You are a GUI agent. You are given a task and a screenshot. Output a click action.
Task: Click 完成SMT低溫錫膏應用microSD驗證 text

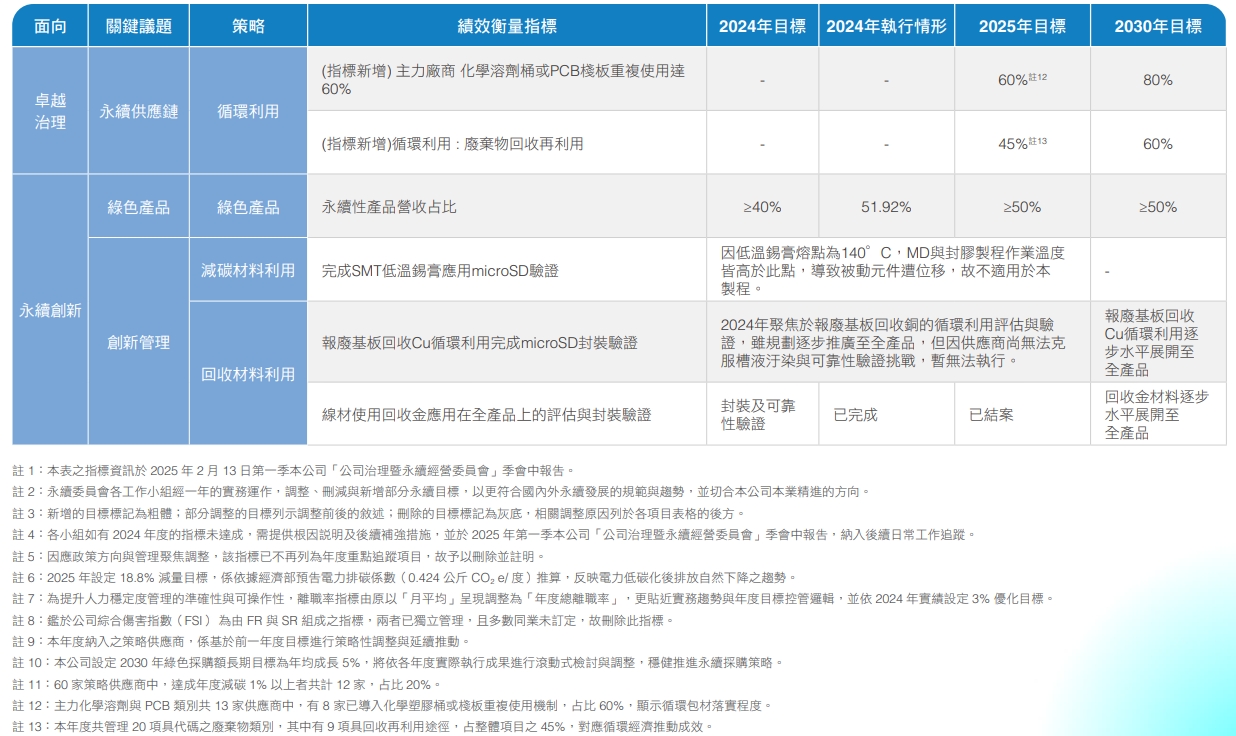coord(440,270)
